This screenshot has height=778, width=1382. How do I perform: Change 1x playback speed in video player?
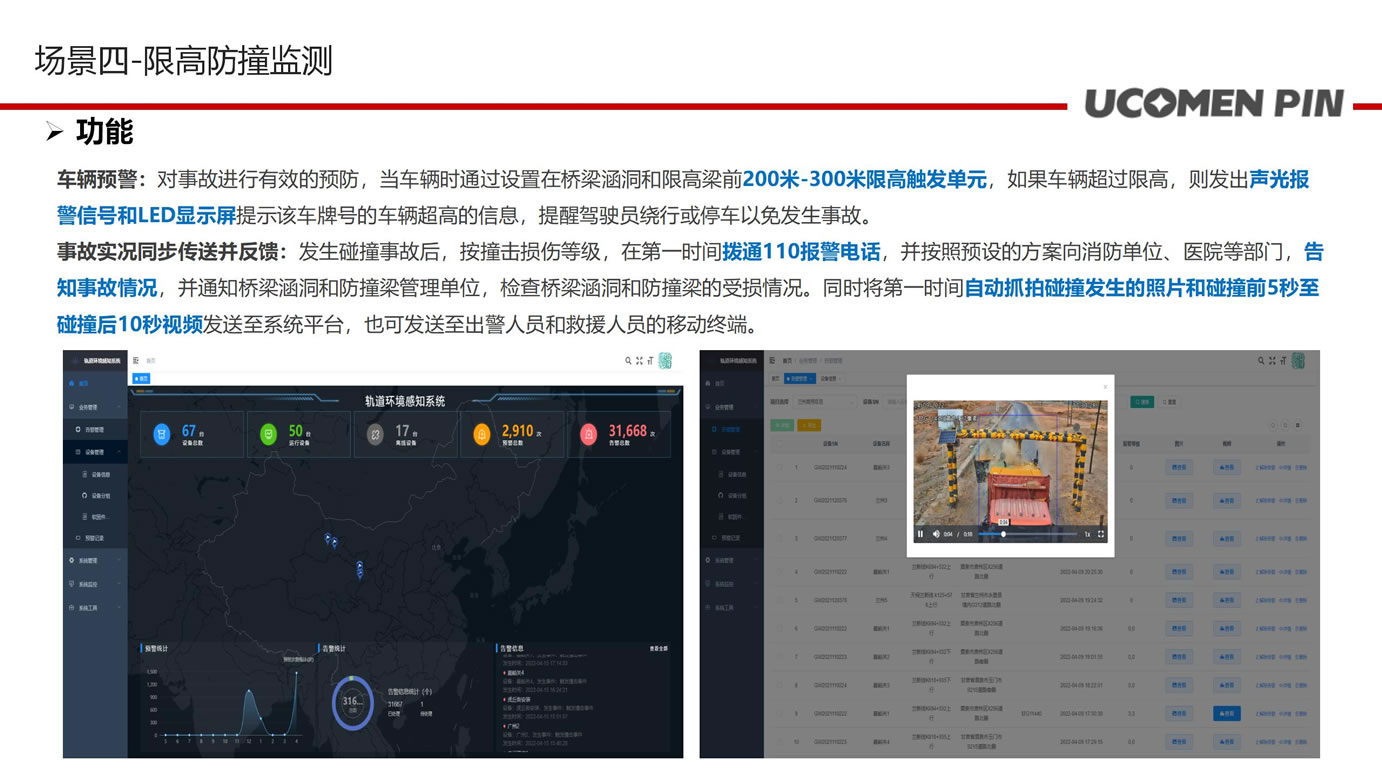(1088, 534)
